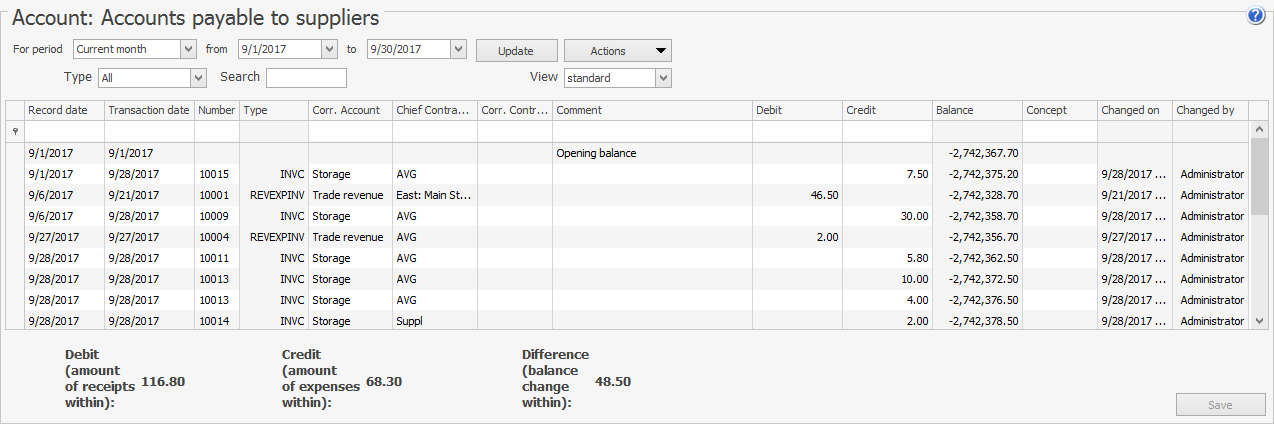Click the Comment column filter cell

[652, 132]
